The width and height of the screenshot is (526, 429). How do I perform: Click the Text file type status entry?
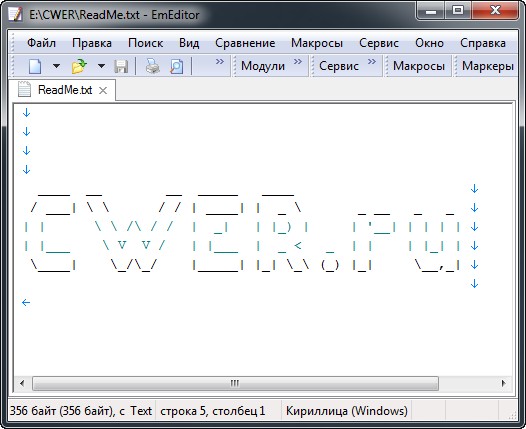[x=141, y=411]
